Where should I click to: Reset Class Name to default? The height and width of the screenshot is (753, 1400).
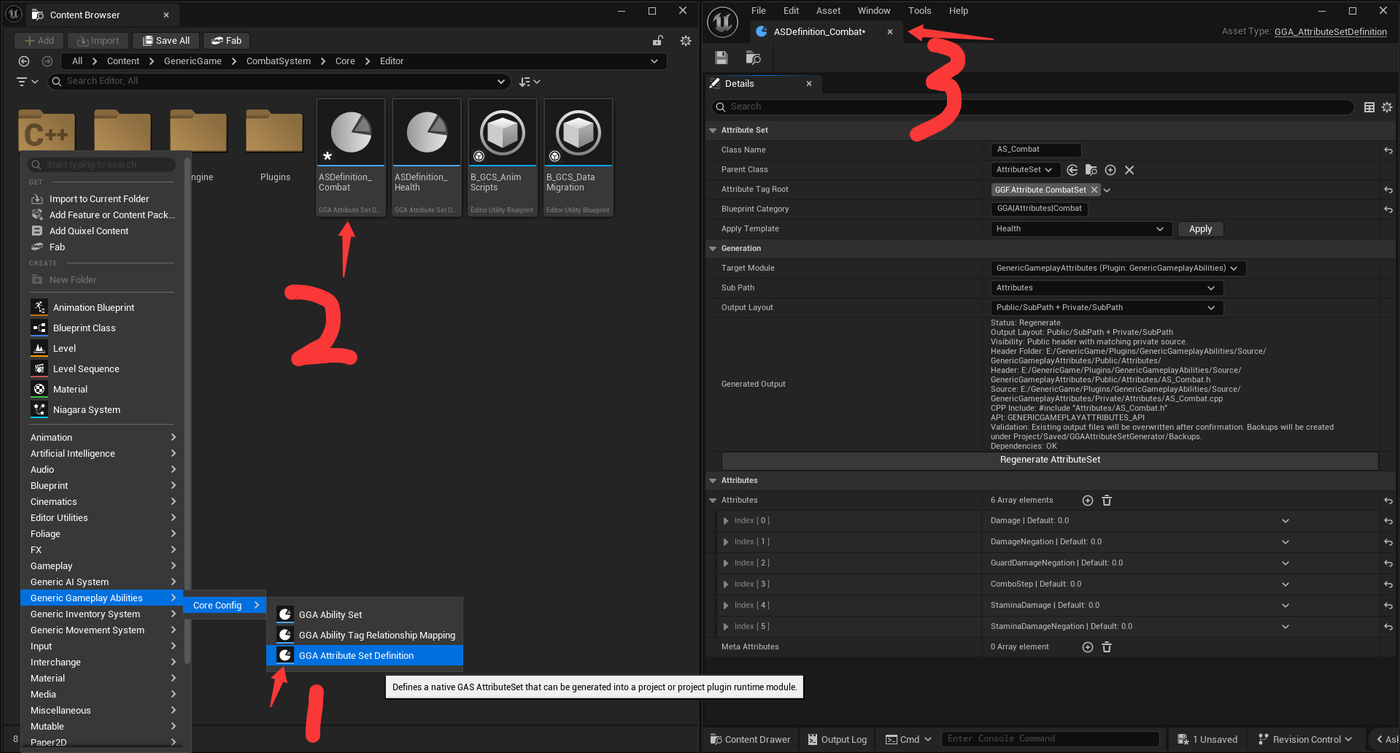pyautogui.click(x=1388, y=150)
